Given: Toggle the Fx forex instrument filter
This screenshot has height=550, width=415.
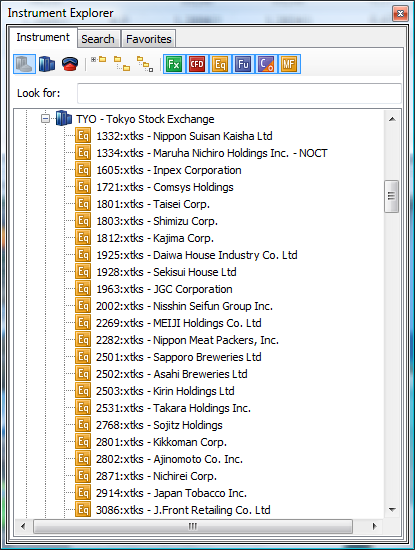Looking at the screenshot, I should click(174, 64).
